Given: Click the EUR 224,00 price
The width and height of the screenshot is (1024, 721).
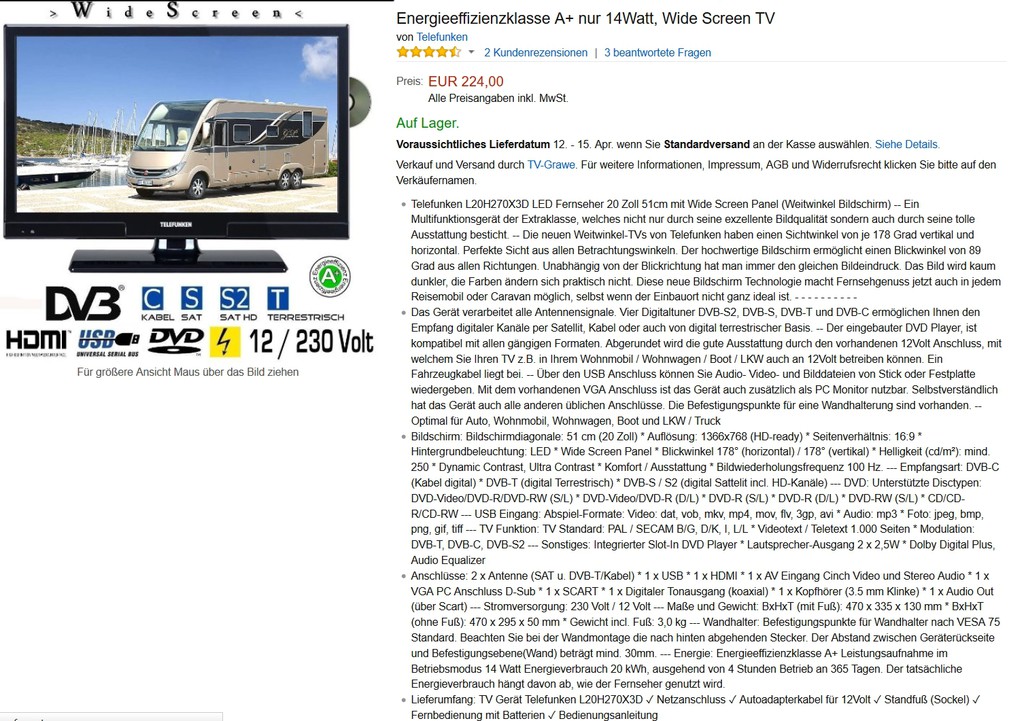Looking at the screenshot, I should [466, 82].
